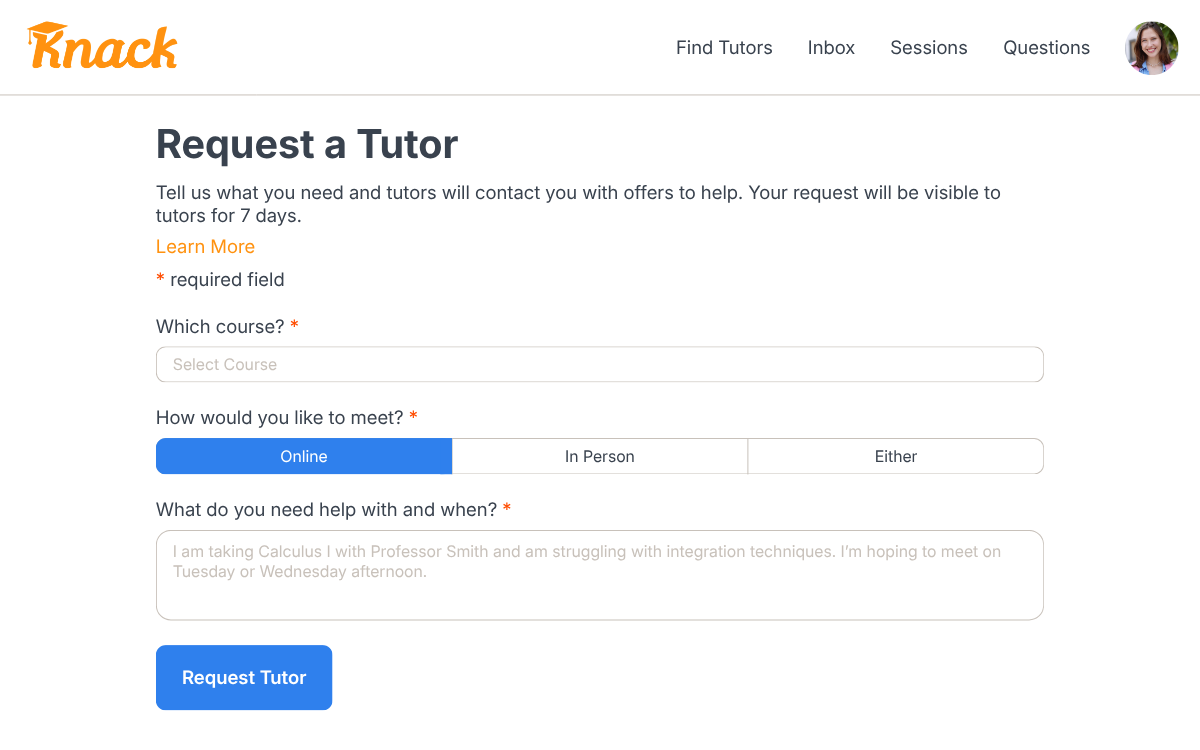This screenshot has height=750, width=1200.
Task: Open the Inbox page
Action: (x=831, y=48)
